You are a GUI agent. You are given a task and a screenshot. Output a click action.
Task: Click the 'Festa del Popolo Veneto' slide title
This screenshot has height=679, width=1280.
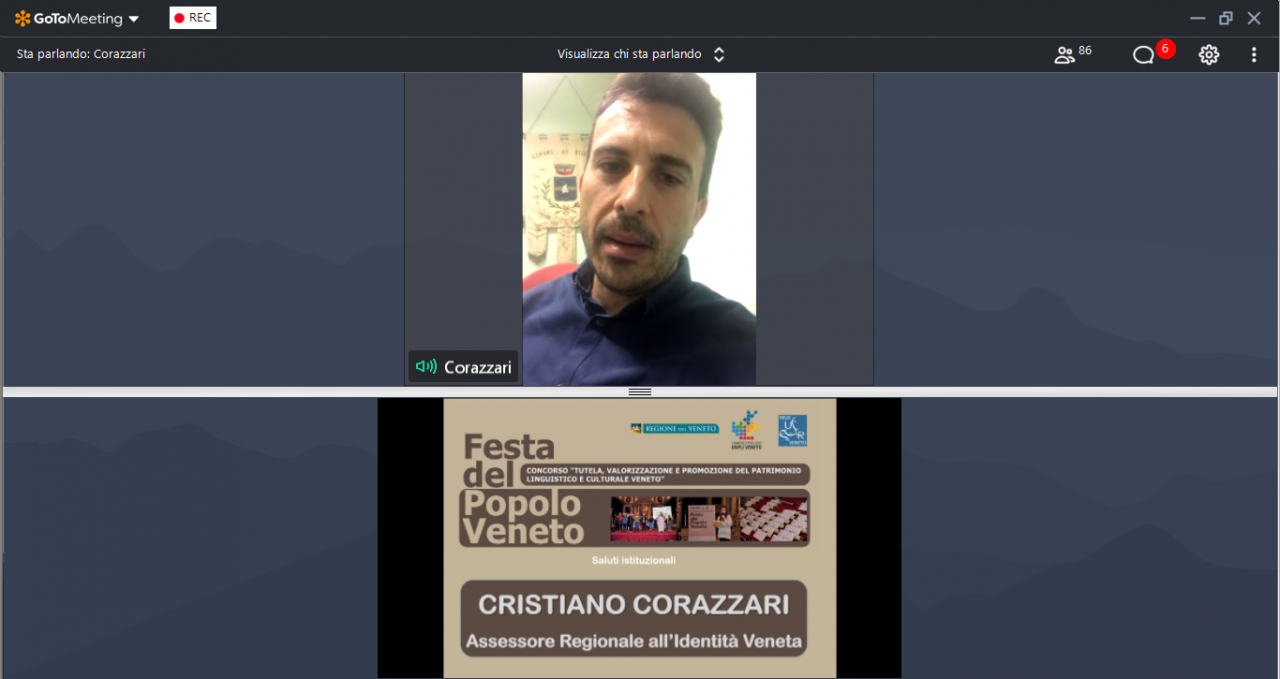point(520,489)
